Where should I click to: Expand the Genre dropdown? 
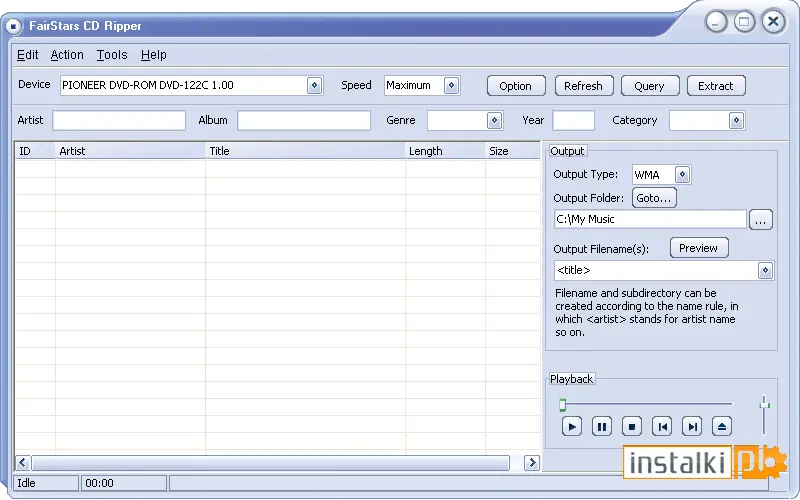pyautogui.click(x=494, y=120)
